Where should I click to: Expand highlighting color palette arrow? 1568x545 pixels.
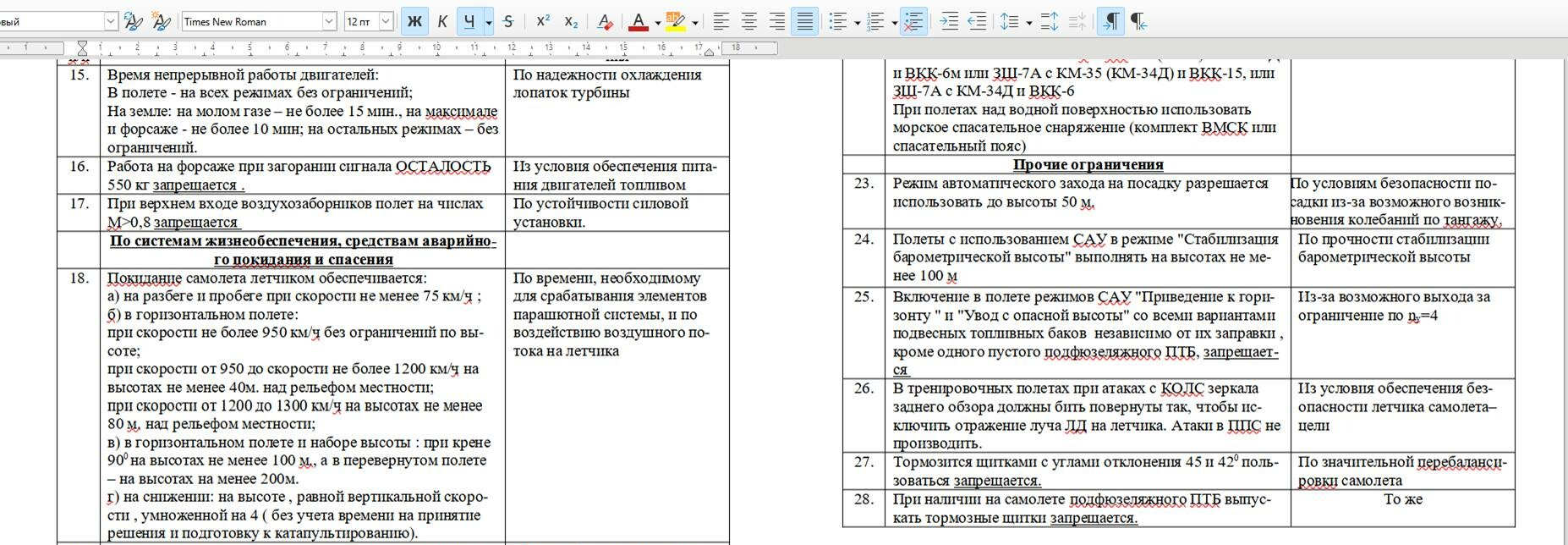pos(694,21)
